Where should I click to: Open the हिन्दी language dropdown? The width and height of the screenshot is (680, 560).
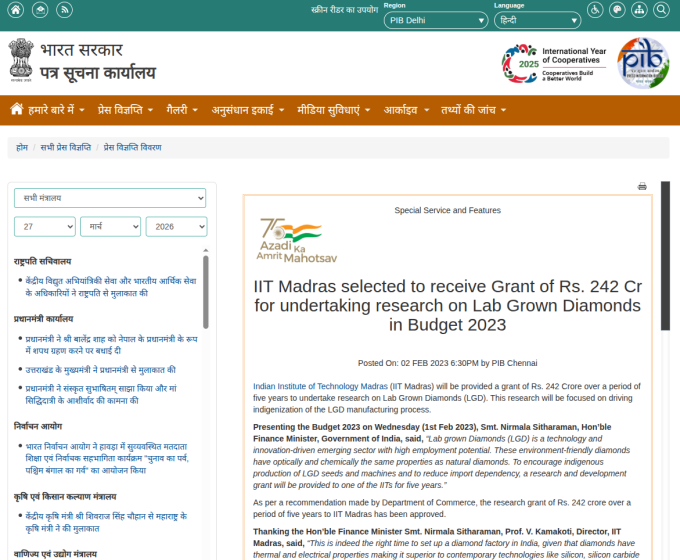[537, 20]
